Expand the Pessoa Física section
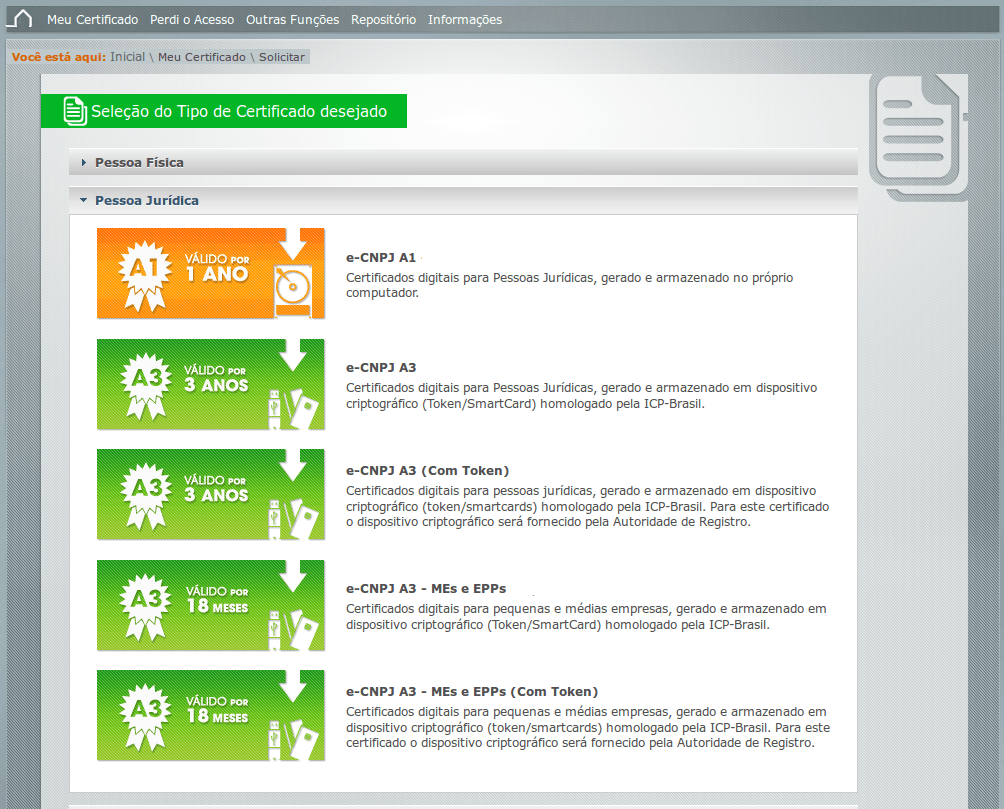 pyautogui.click(x=464, y=163)
